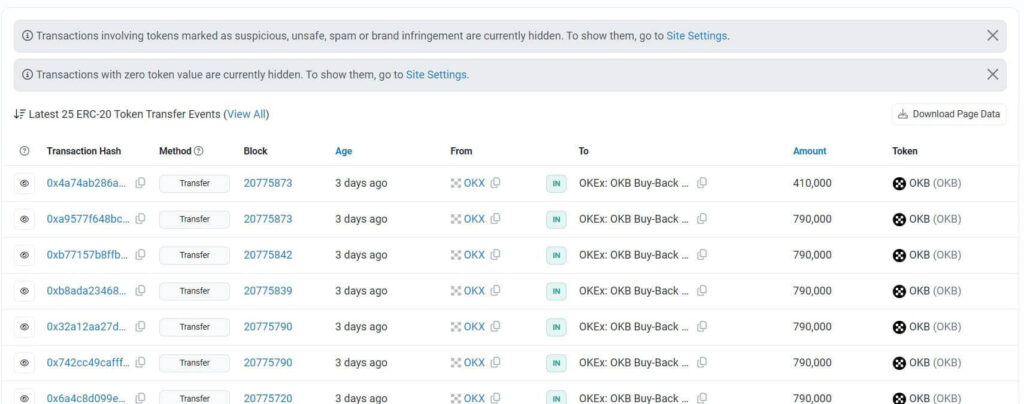
Task: Click help icon next to Method header
Action: click(x=198, y=151)
